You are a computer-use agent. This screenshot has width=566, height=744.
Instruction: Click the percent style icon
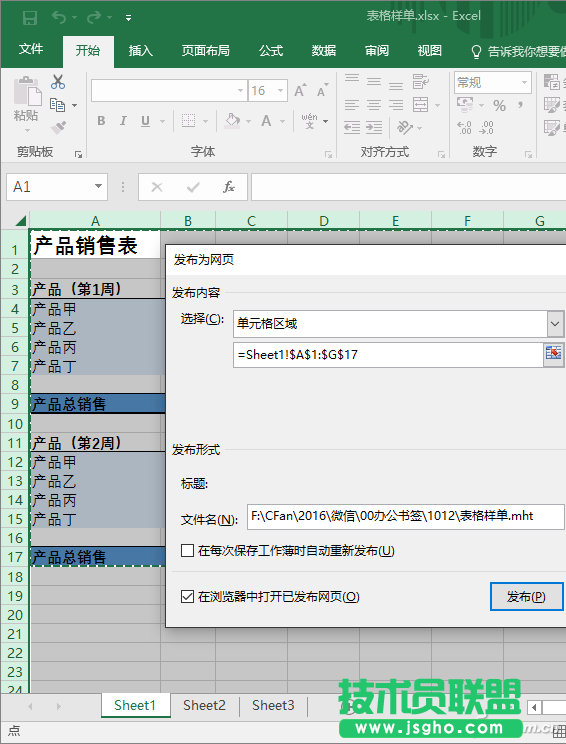pyautogui.click(x=499, y=105)
